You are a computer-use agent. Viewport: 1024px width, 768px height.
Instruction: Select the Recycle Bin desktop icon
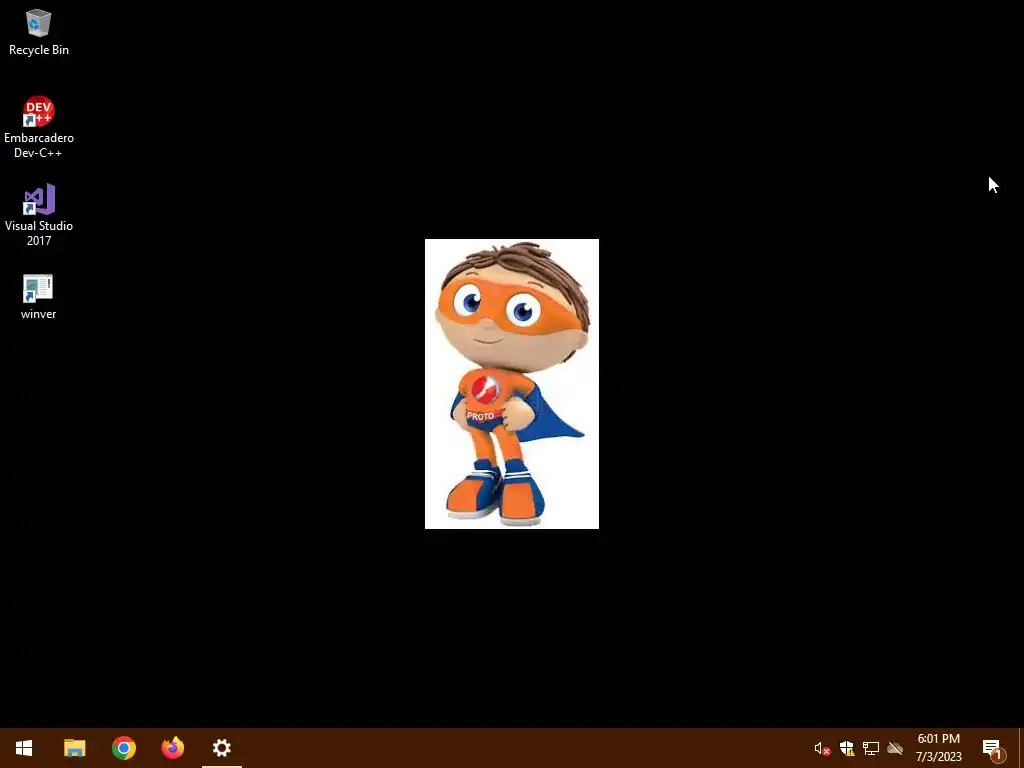click(39, 33)
